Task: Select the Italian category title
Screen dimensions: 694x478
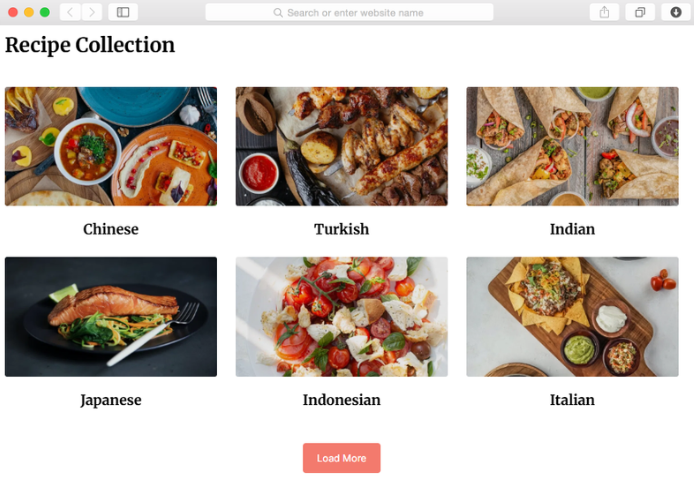Action: [x=572, y=400]
